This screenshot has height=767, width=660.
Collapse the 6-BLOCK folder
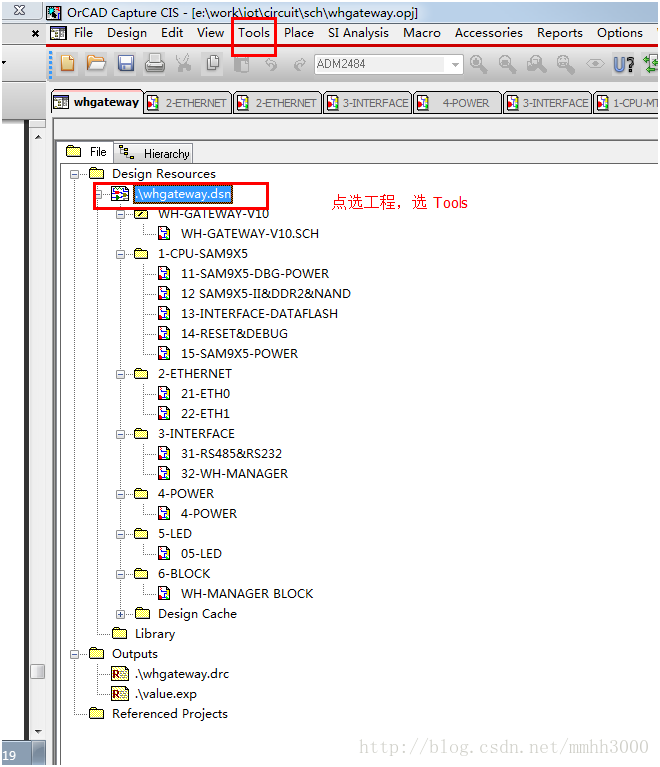click(x=120, y=574)
